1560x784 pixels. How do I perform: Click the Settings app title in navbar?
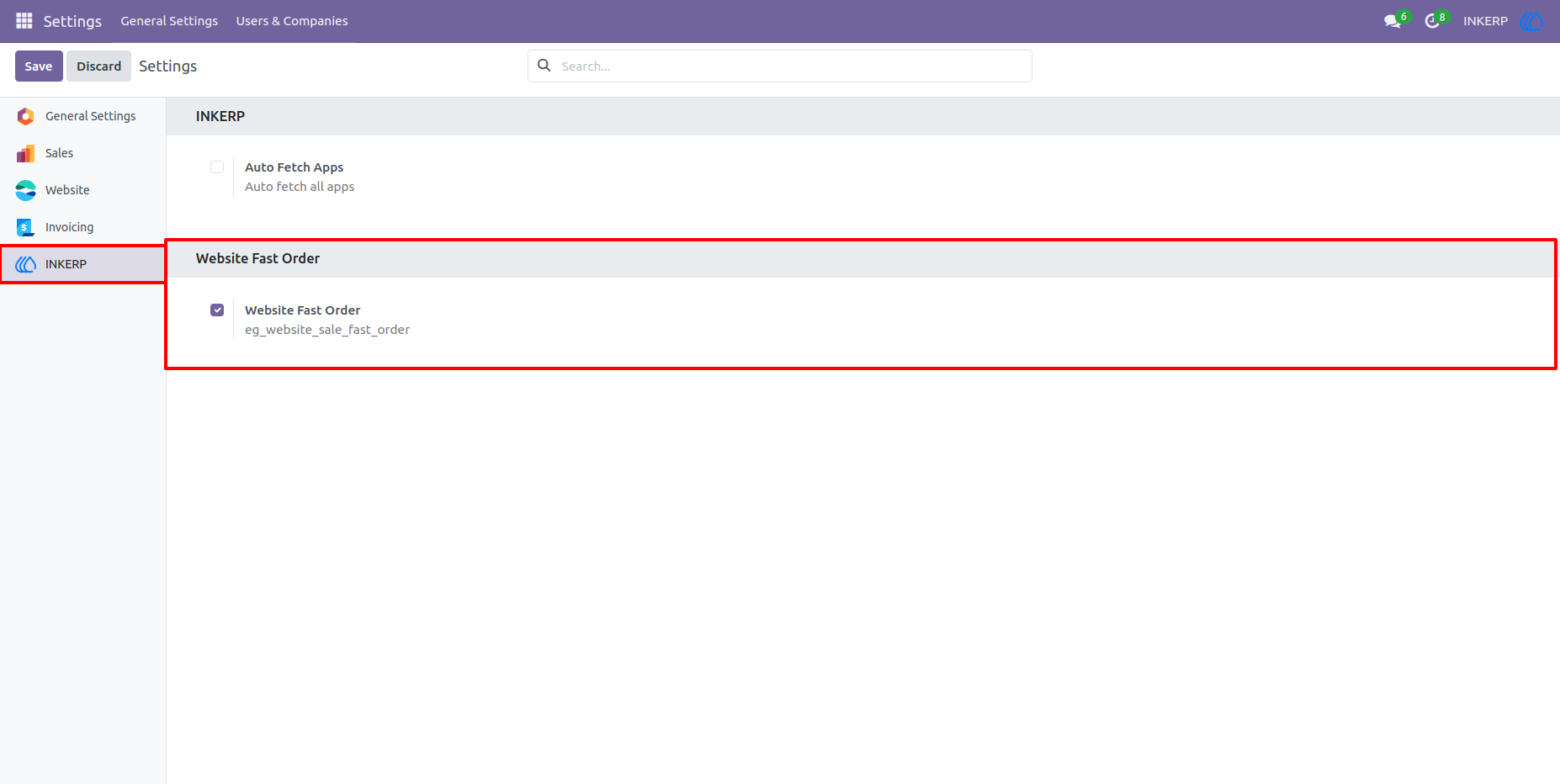[x=72, y=21]
